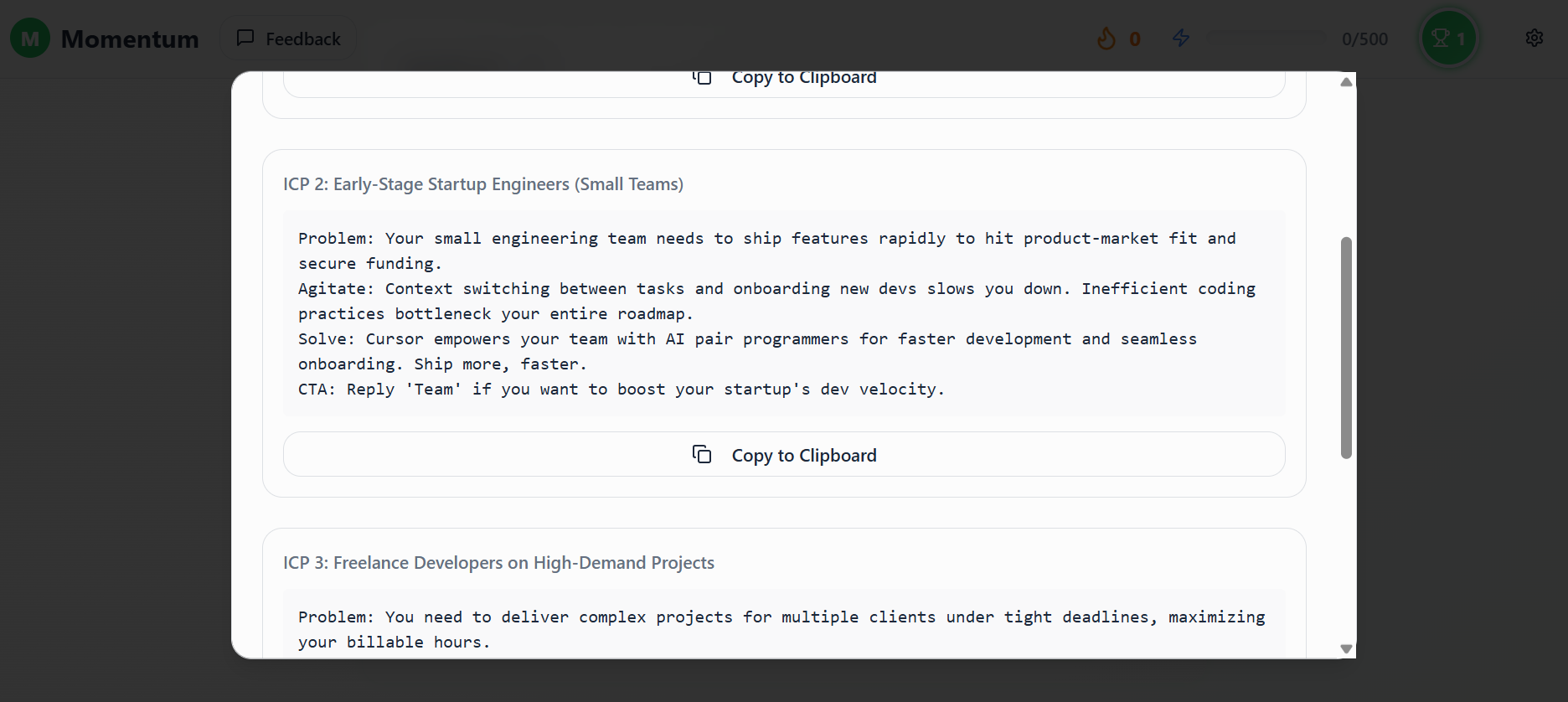
Task: Click the 'Solve: Cursor empowers your team' line
Action: point(747,352)
